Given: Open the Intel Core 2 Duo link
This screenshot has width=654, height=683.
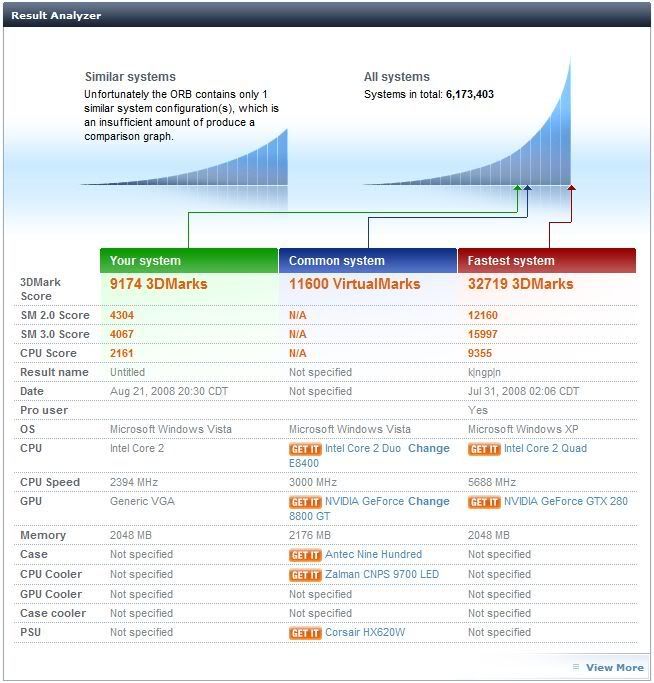Looking at the screenshot, I should click(363, 448).
